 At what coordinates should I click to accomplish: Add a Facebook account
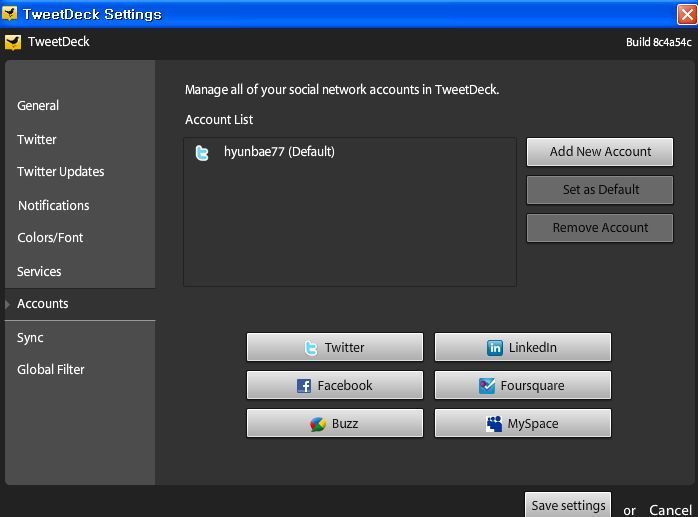(x=335, y=385)
